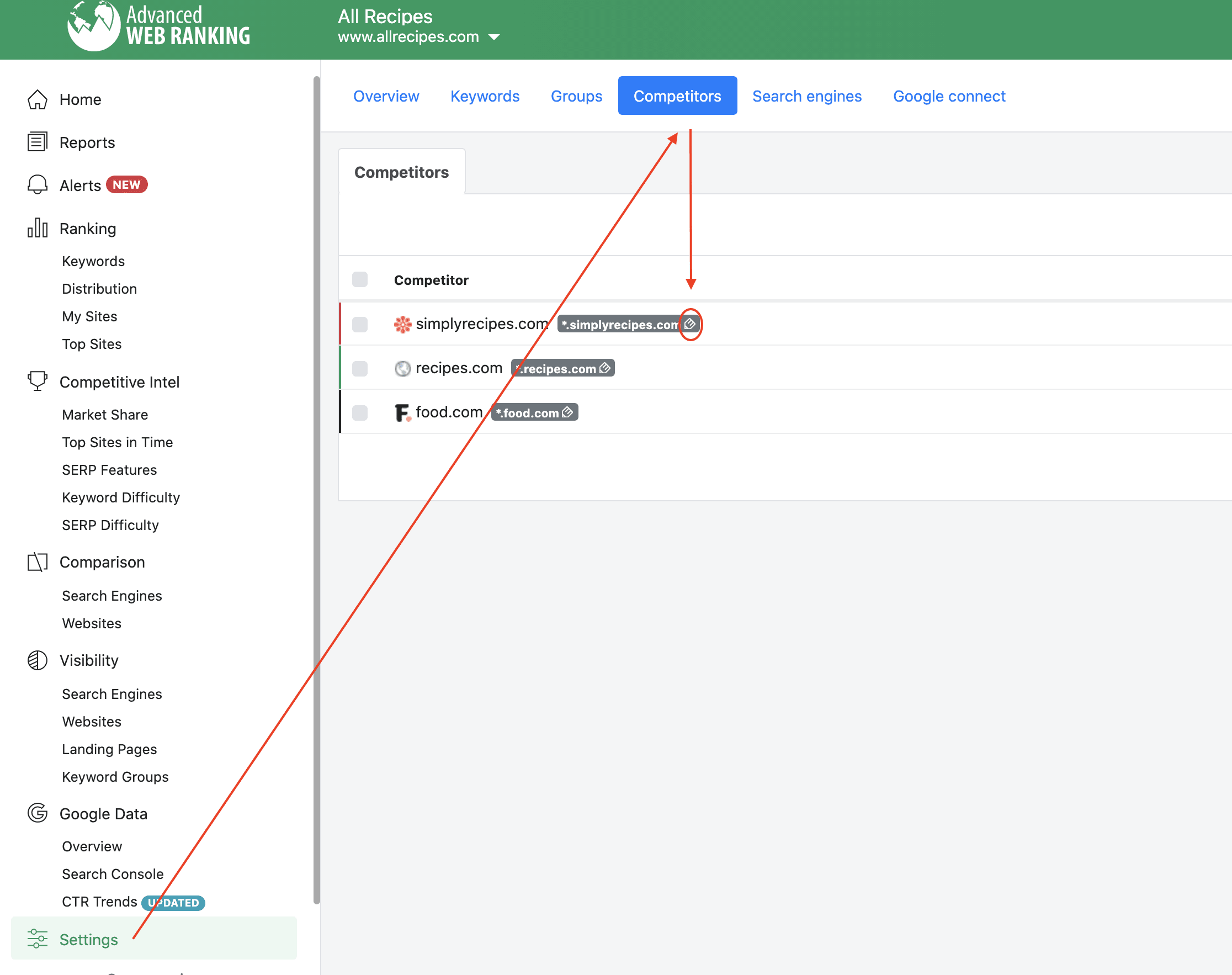Viewport: 1232px width, 975px height.
Task: Open Keyword Groups under Visibility
Action: coord(115,776)
